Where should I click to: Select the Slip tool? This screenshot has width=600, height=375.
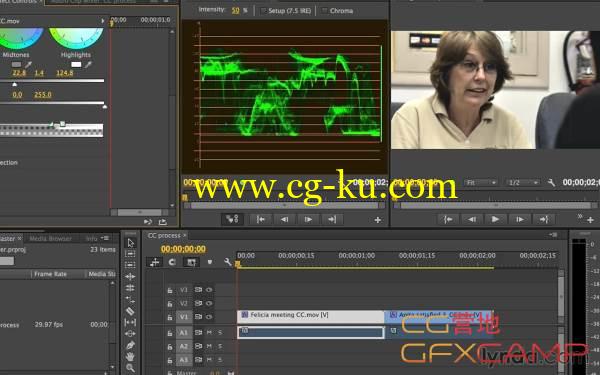(x=130, y=322)
